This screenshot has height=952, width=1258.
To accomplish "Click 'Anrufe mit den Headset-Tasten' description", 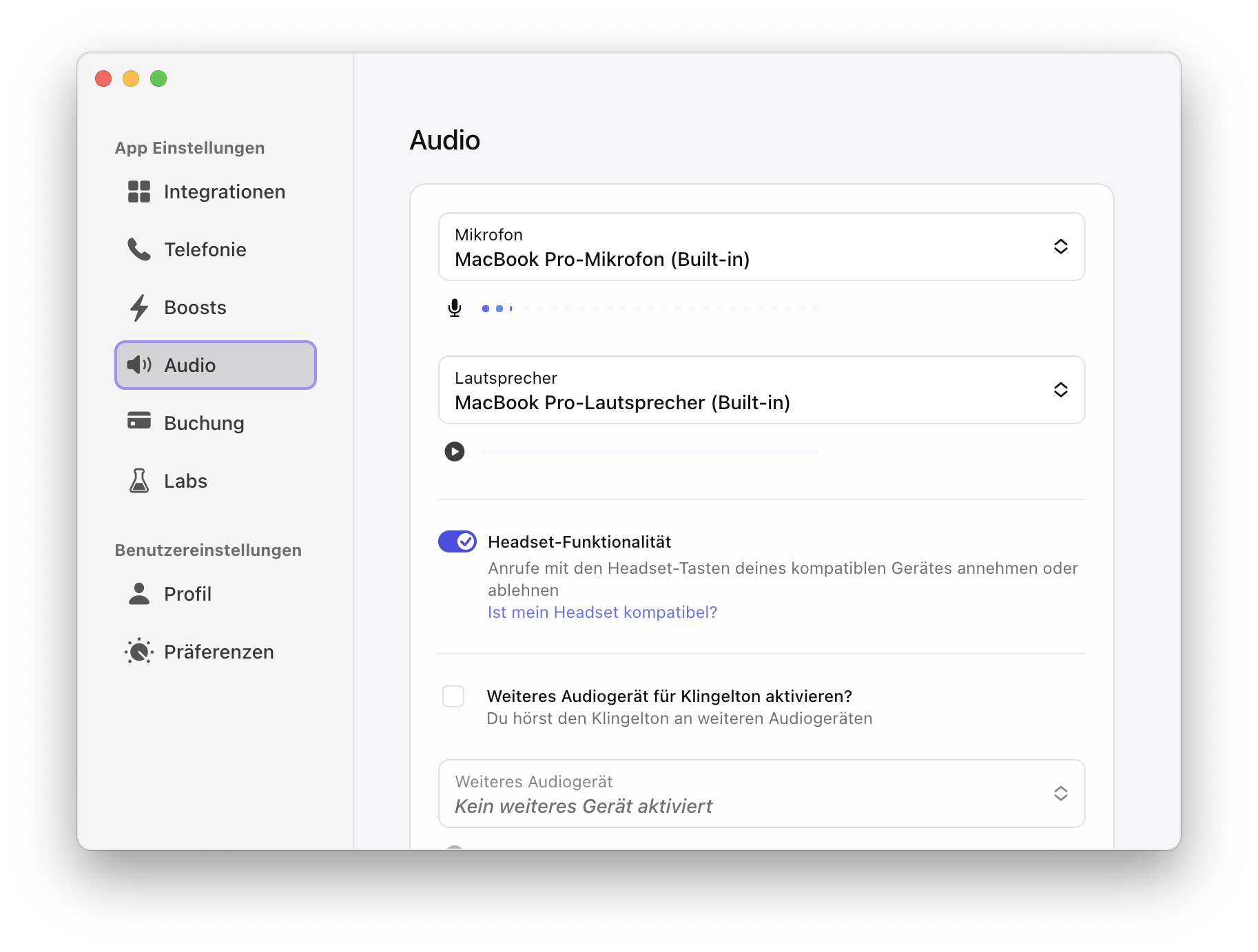I will pyautogui.click(x=783, y=579).
